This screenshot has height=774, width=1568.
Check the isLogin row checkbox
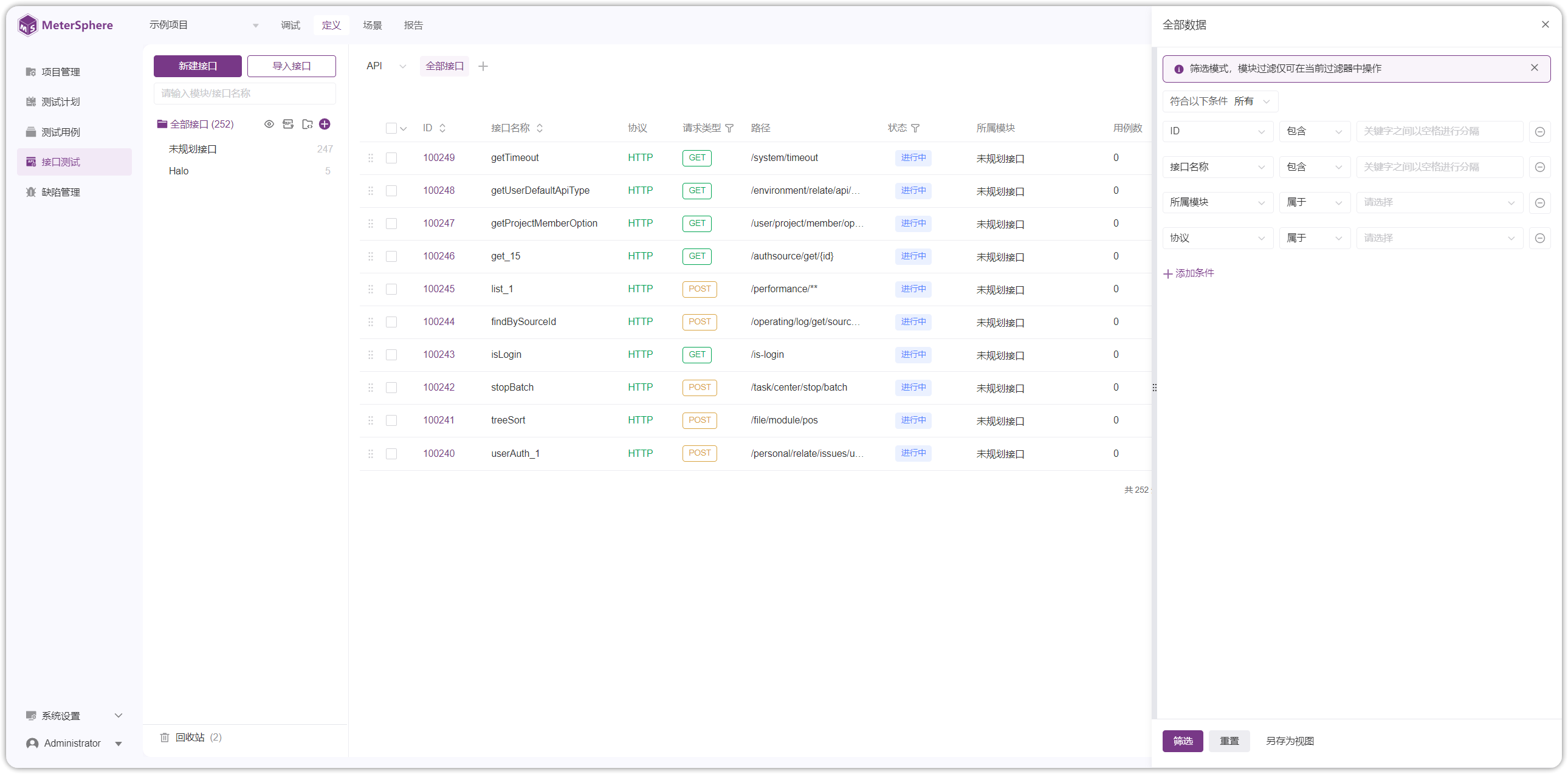point(391,355)
